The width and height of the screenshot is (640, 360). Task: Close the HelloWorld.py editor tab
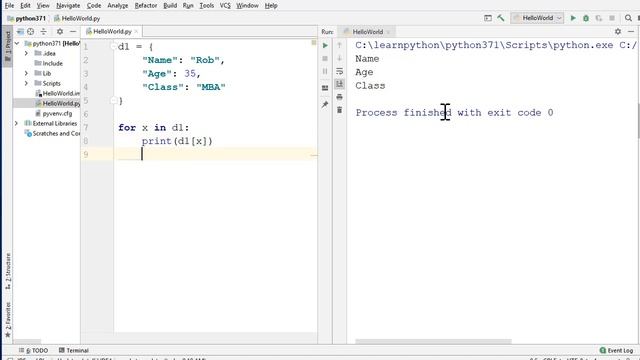[136, 31]
